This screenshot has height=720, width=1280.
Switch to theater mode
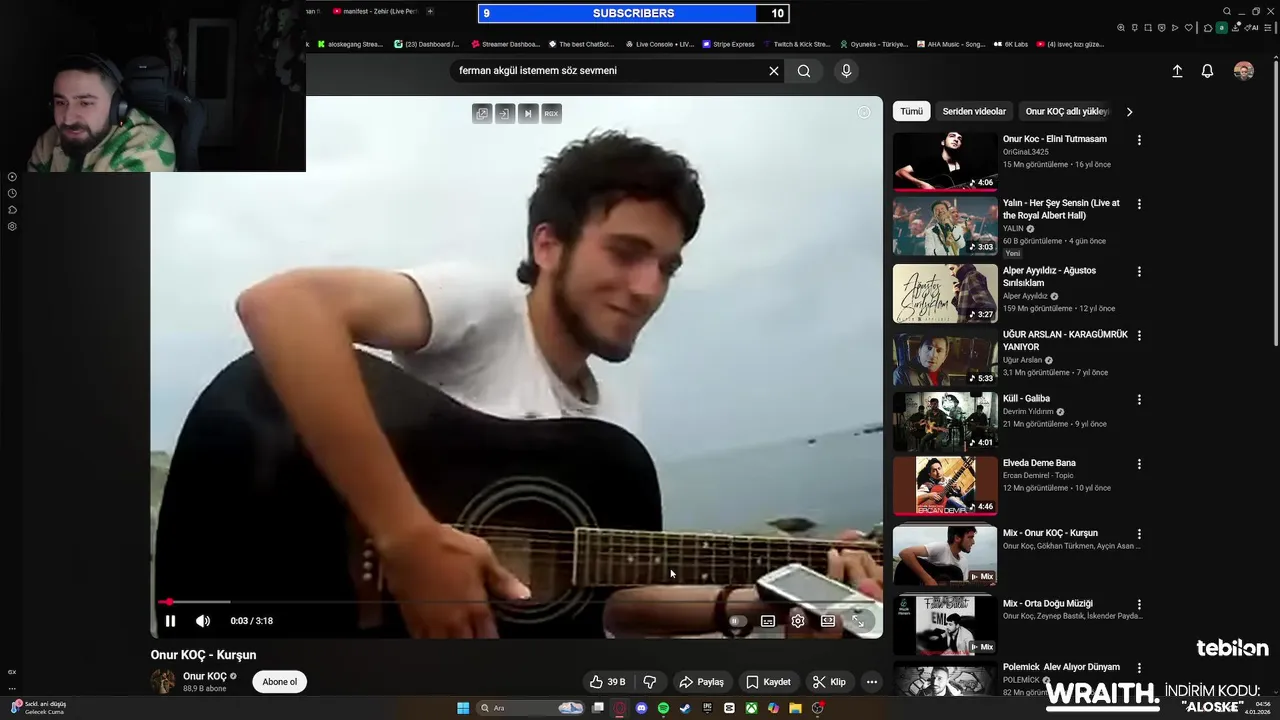828,621
